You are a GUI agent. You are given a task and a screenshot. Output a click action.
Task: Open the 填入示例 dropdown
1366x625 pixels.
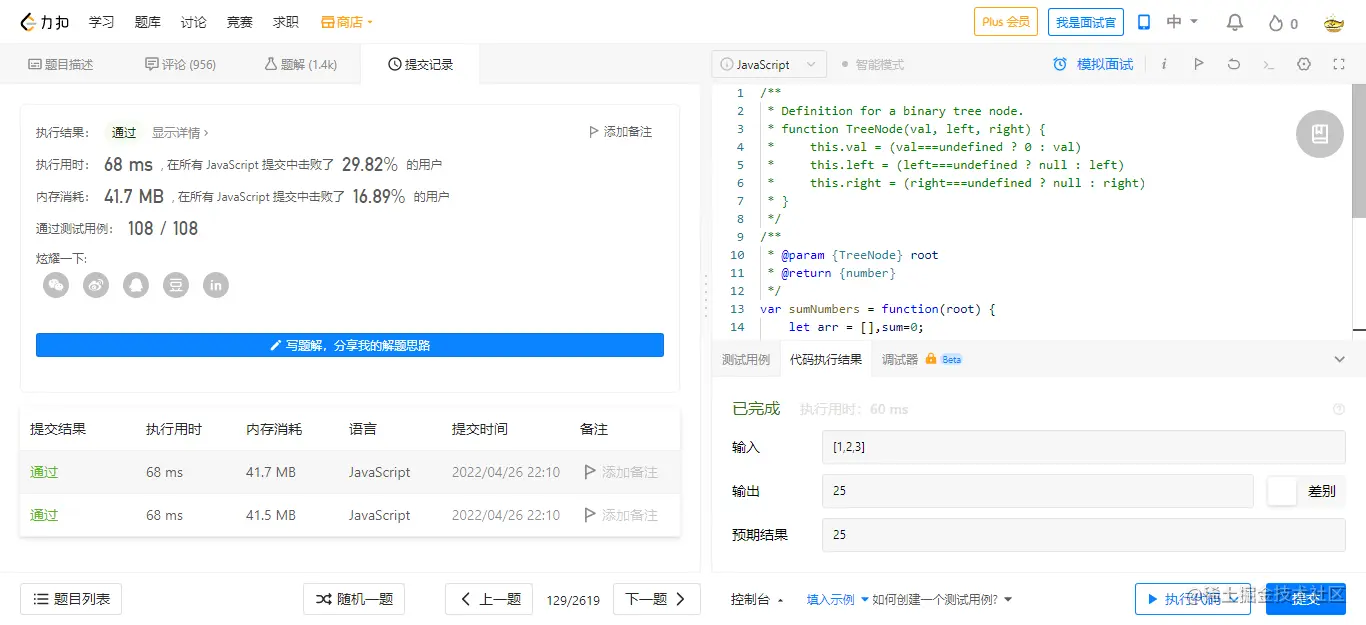tap(837, 600)
